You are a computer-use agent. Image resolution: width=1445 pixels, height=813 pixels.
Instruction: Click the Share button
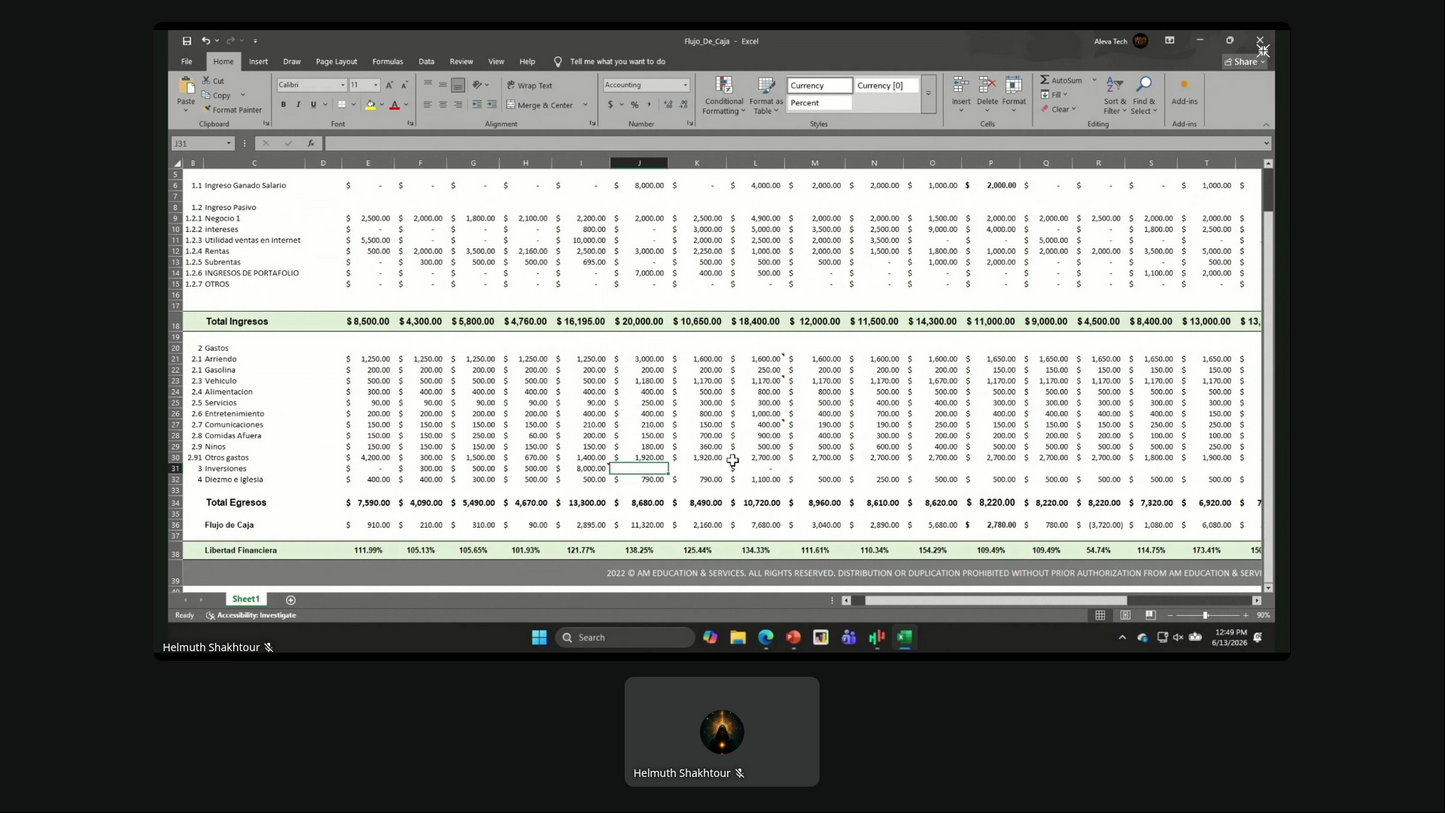point(1244,62)
